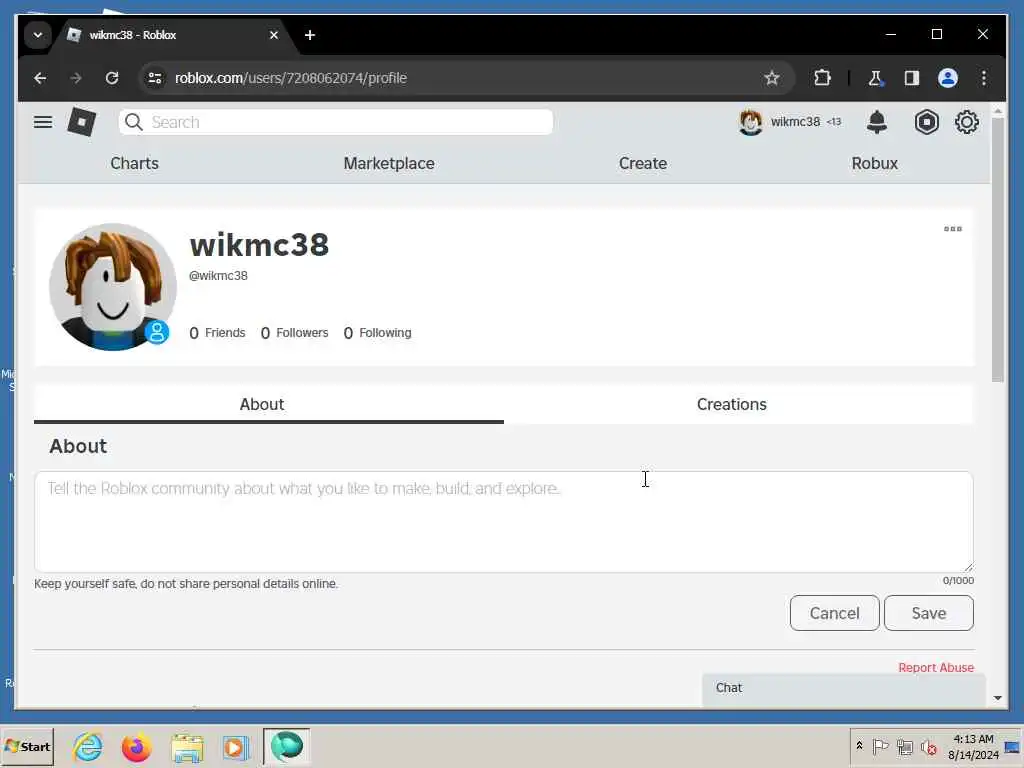Image resolution: width=1024 pixels, height=768 pixels.
Task: Show hidden system tray icons
Action: click(x=859, y=746)
